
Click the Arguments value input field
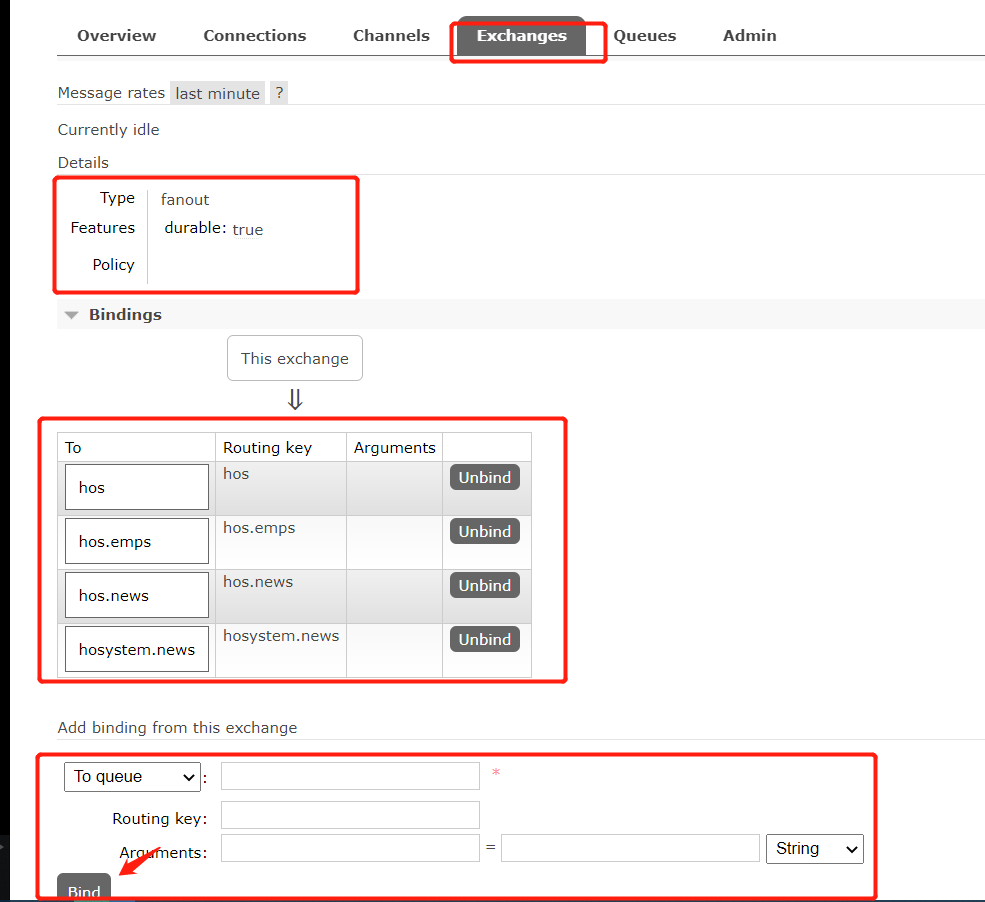(x=630, y=848)
